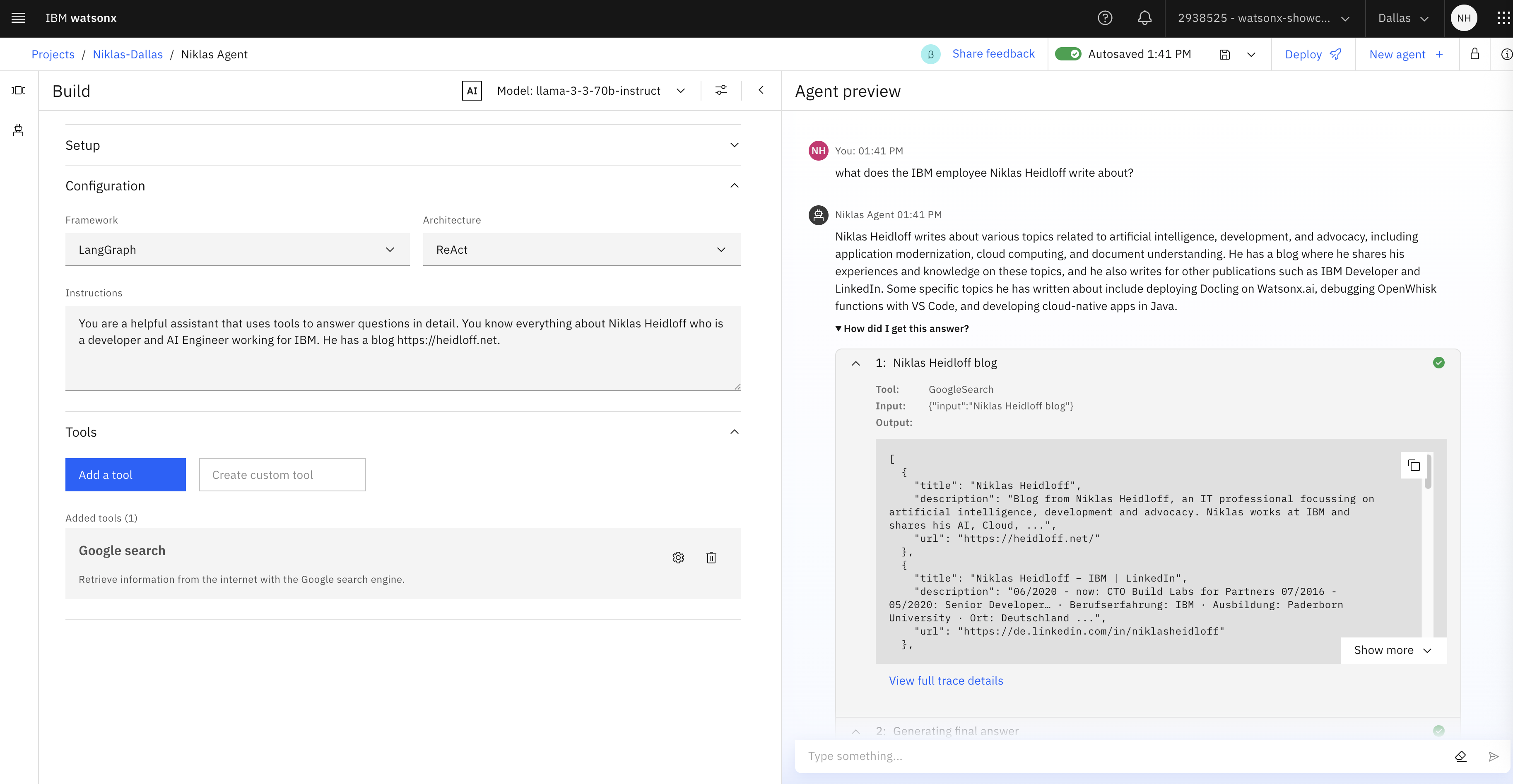Click the Google search tool card title

(122, 551)
